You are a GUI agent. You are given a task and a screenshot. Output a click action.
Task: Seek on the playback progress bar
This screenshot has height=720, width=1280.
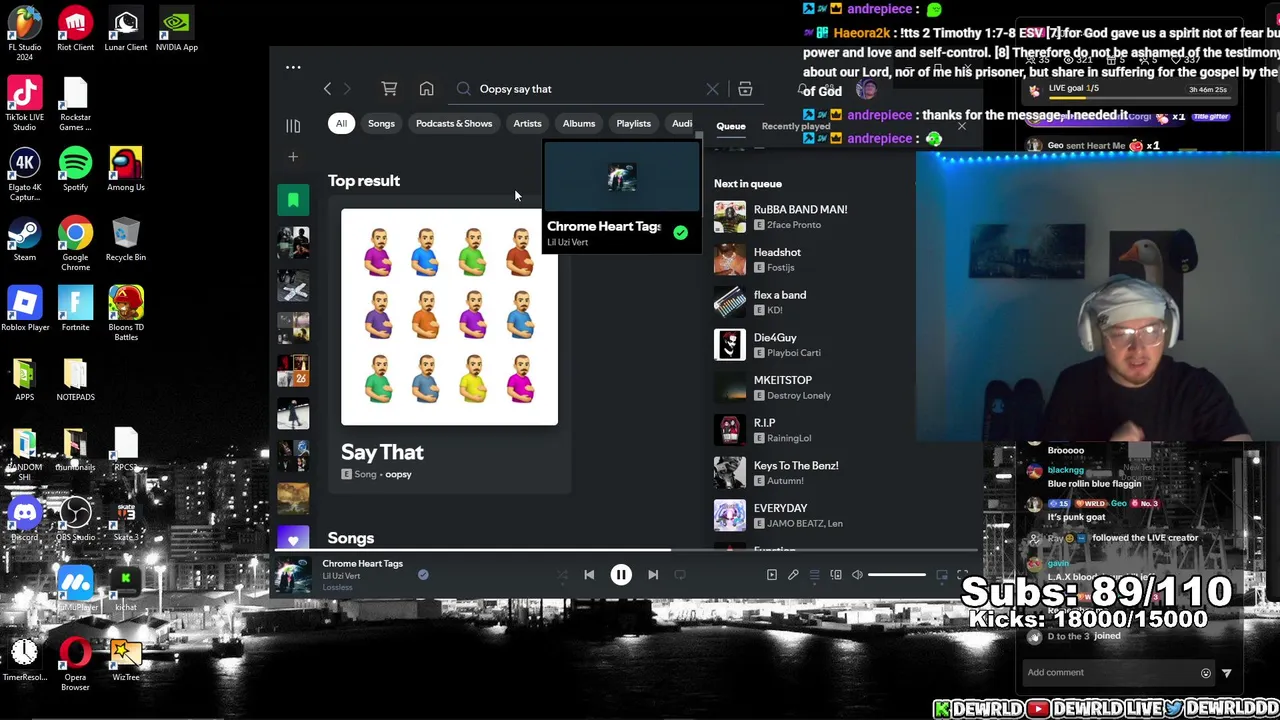(x=626, y=550)
